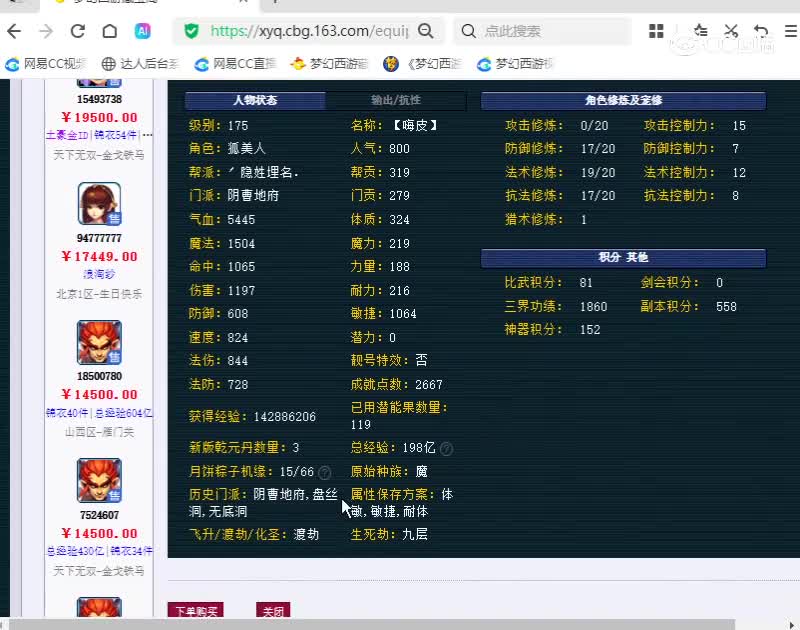Click the scissors screenshot icon in the toolbar
The height and width of the screenshot is (630, 800).
point(731,31)
